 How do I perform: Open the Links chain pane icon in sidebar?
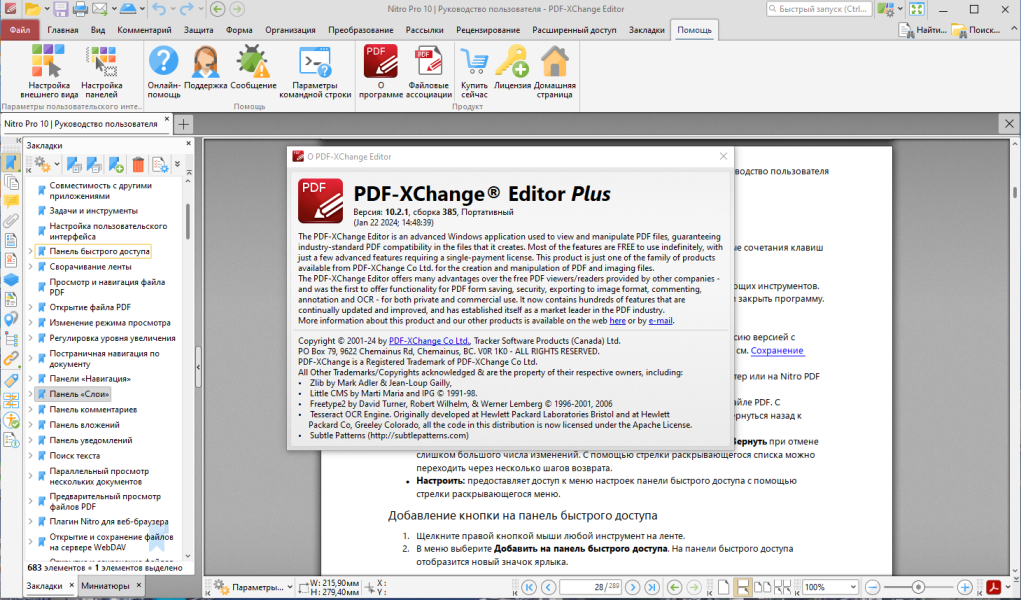tap(11, 359)
